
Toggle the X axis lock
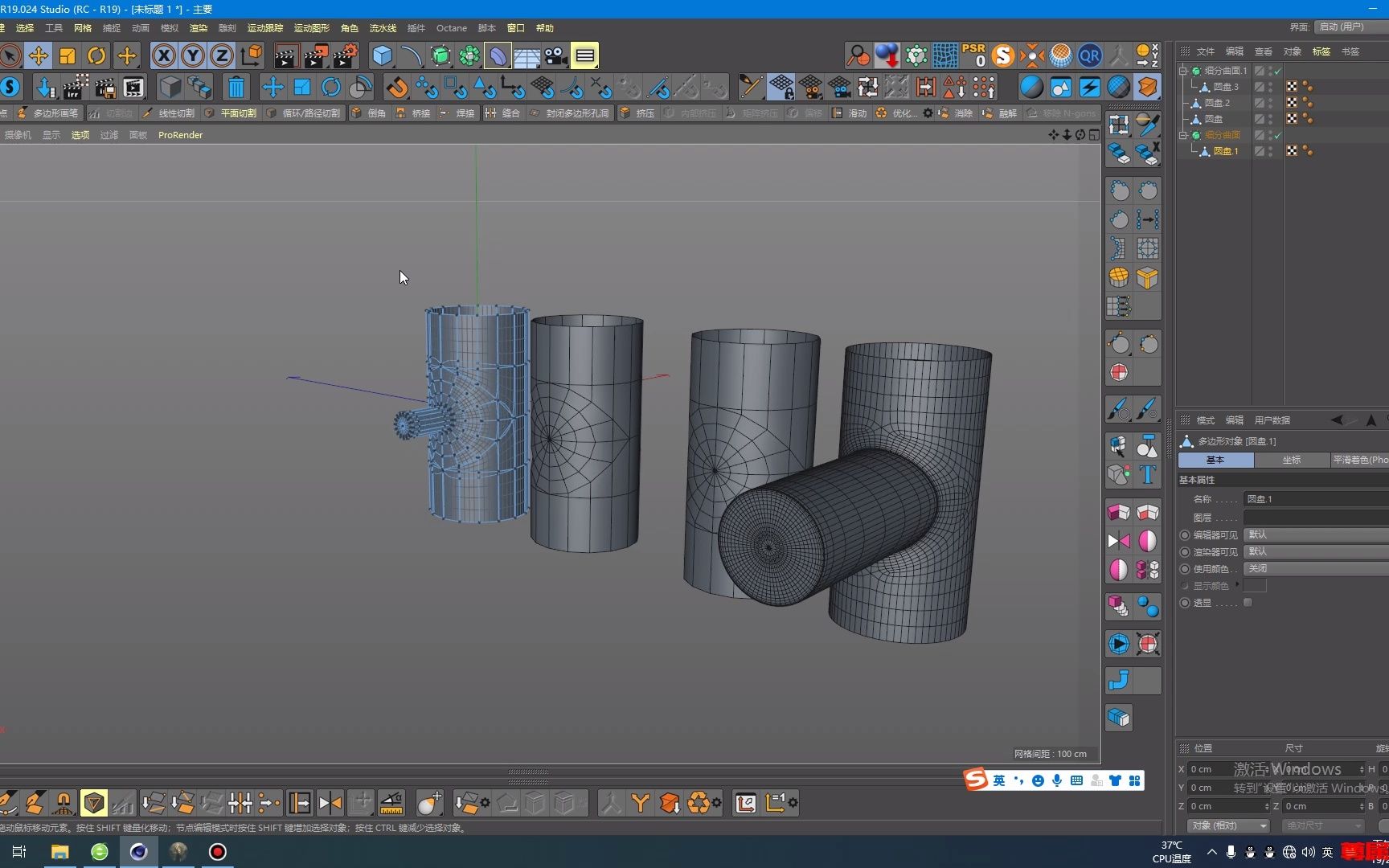point(164,55)
